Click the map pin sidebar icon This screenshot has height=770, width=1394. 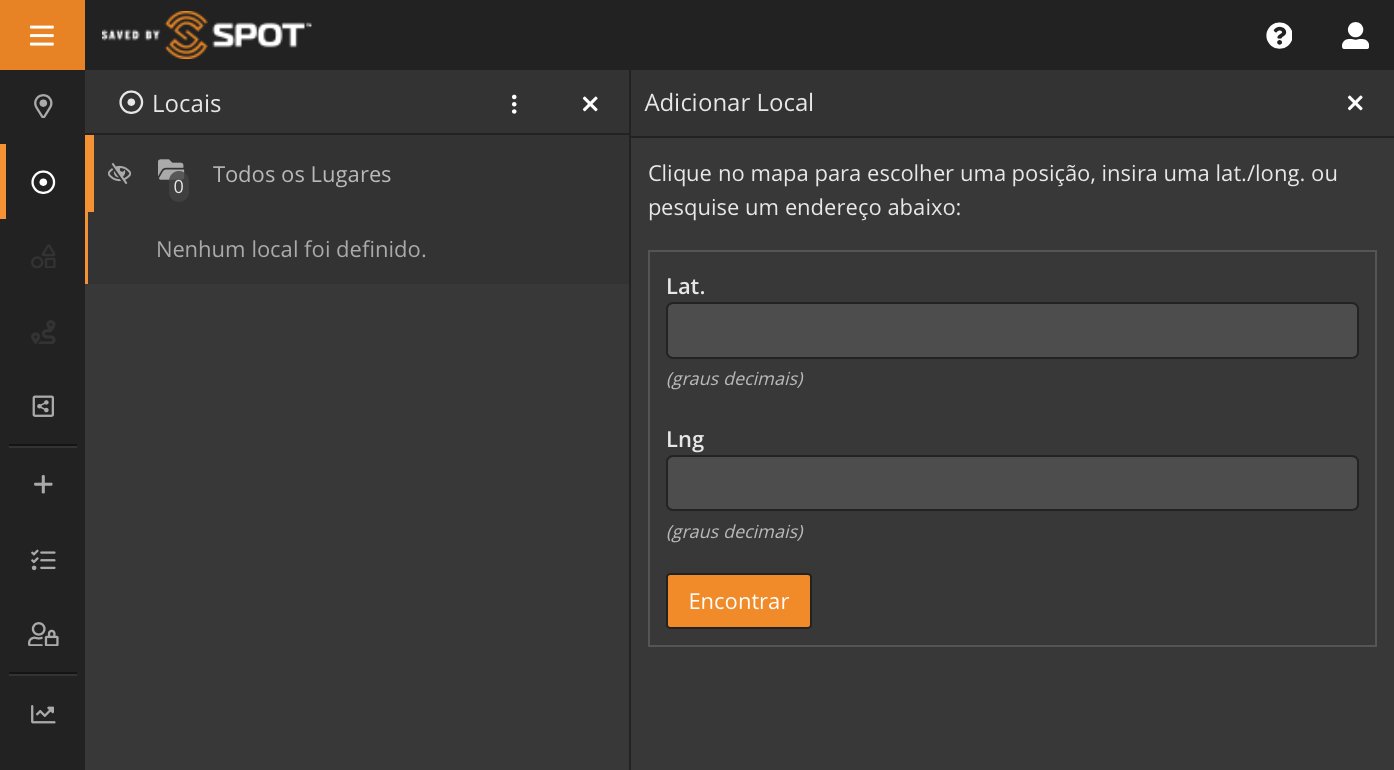tap(43, 106)
